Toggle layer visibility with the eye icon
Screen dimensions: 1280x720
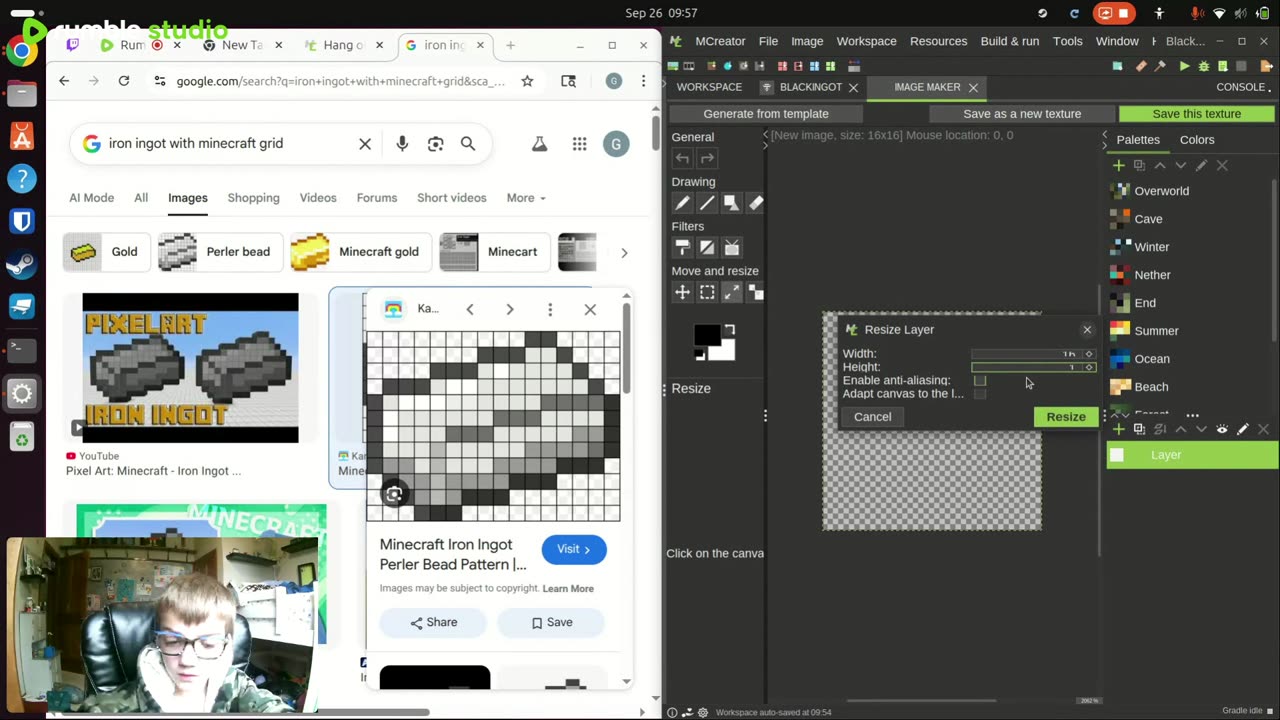(x=1222, y=429)
